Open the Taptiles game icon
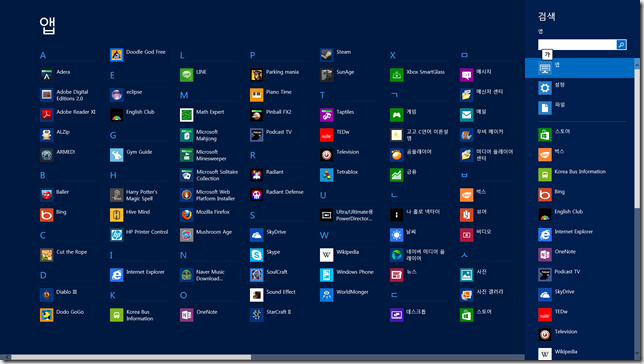644x364 pixels. click(327, 115)
